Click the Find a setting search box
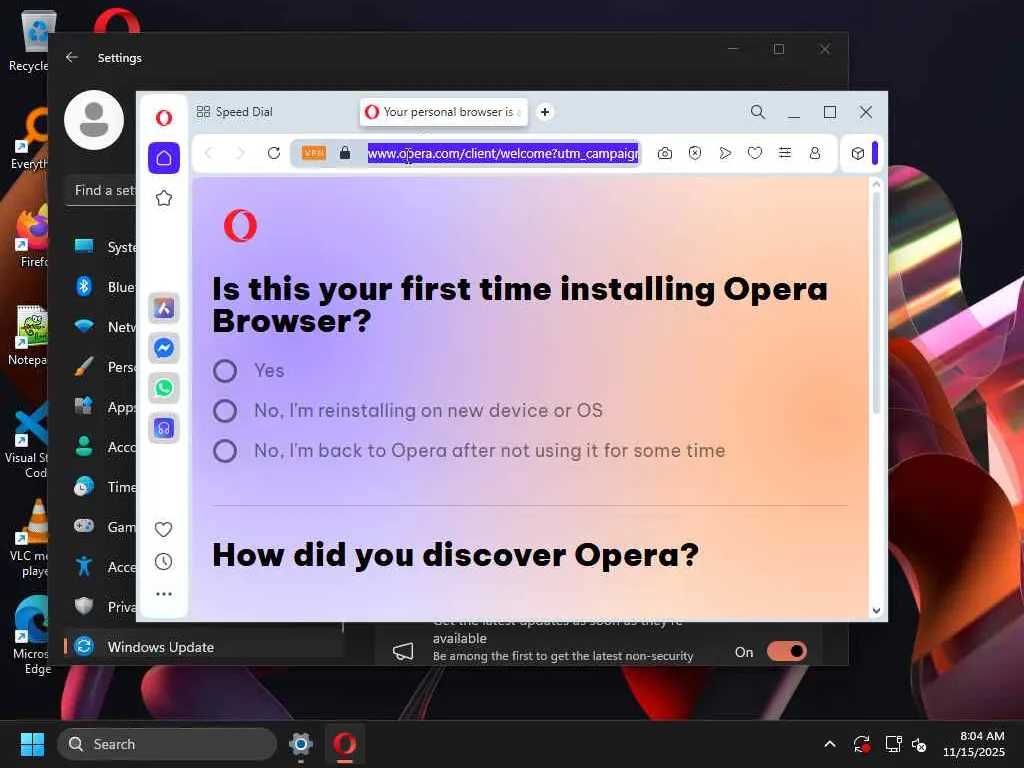This screenshot has width=1024, height=768. [101, 190]
